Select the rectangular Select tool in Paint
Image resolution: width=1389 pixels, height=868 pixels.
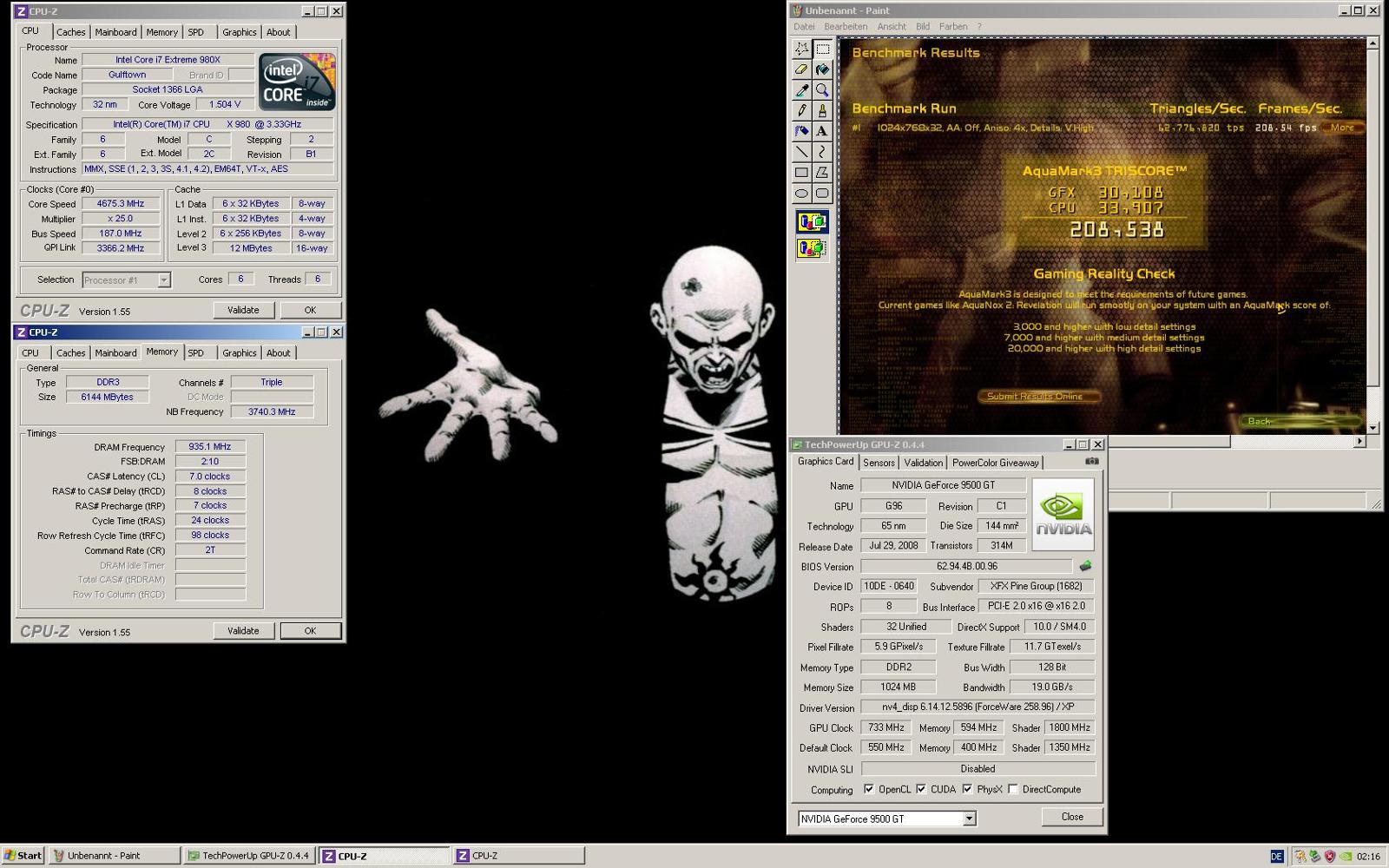(822, 49)
